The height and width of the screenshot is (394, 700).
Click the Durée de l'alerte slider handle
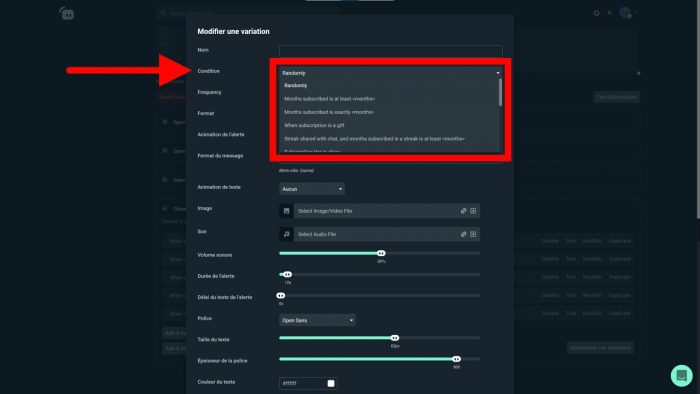pyautogui.click(x=288, y=274)
